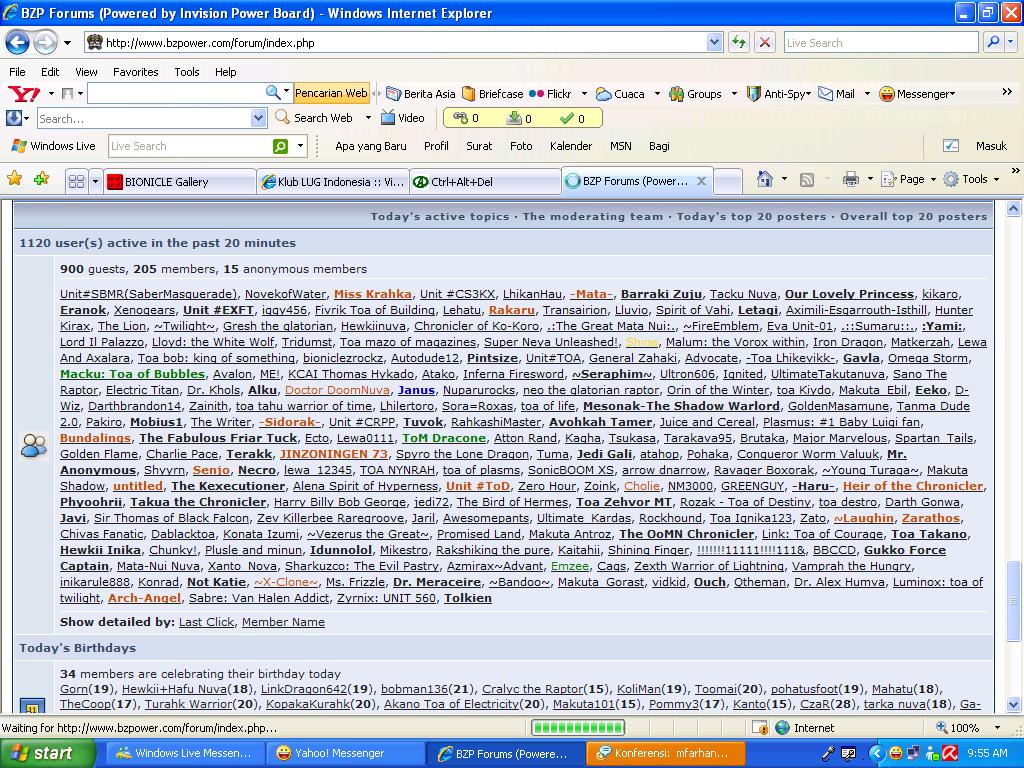Open Live Search options dropdown arrow
Screen dimensions: 1024x768
(x=1011, y=42)
